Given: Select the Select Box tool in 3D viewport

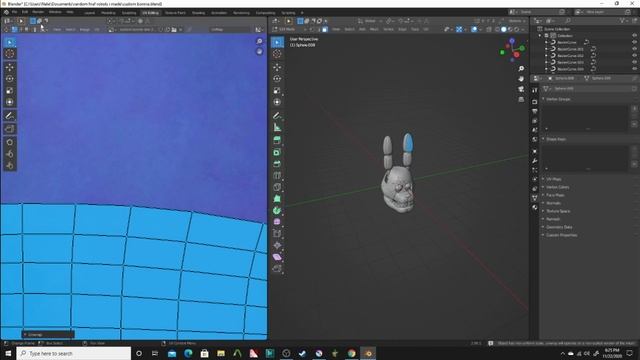Looking at the screenshot, I should 277,42.
